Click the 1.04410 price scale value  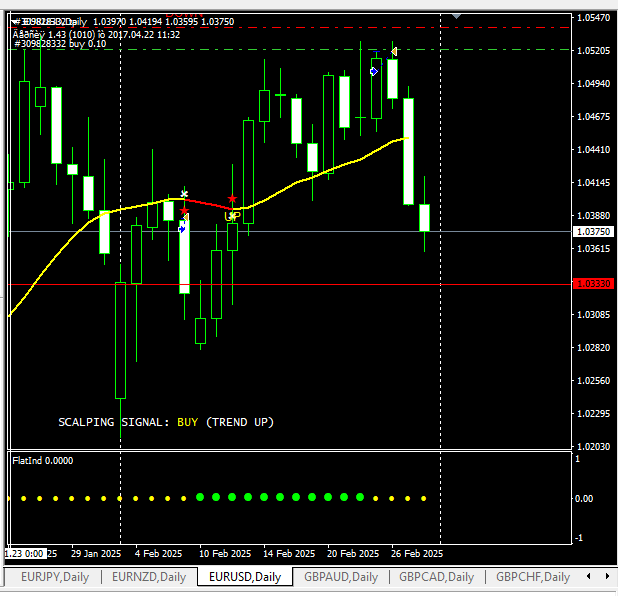pyautogui.click(x=593, y=149)
